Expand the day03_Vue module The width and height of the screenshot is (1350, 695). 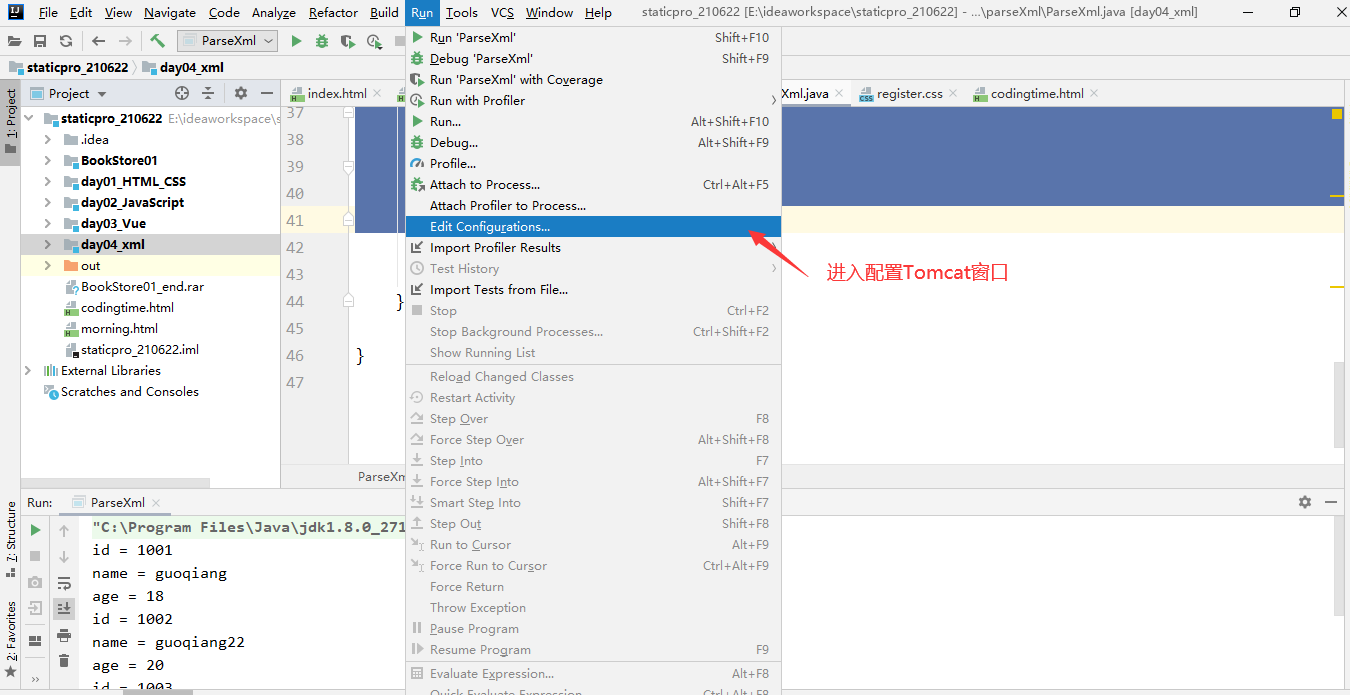coord(47,223)
